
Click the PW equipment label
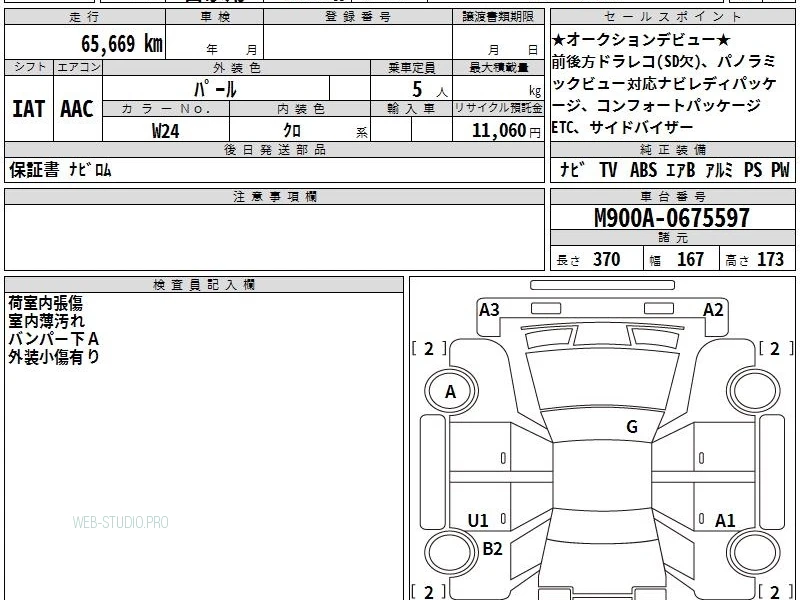[x=780, y=170]
